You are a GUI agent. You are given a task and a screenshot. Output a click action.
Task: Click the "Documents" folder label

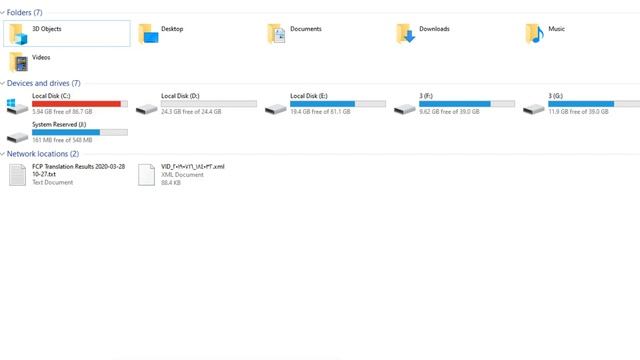[306, 29]
